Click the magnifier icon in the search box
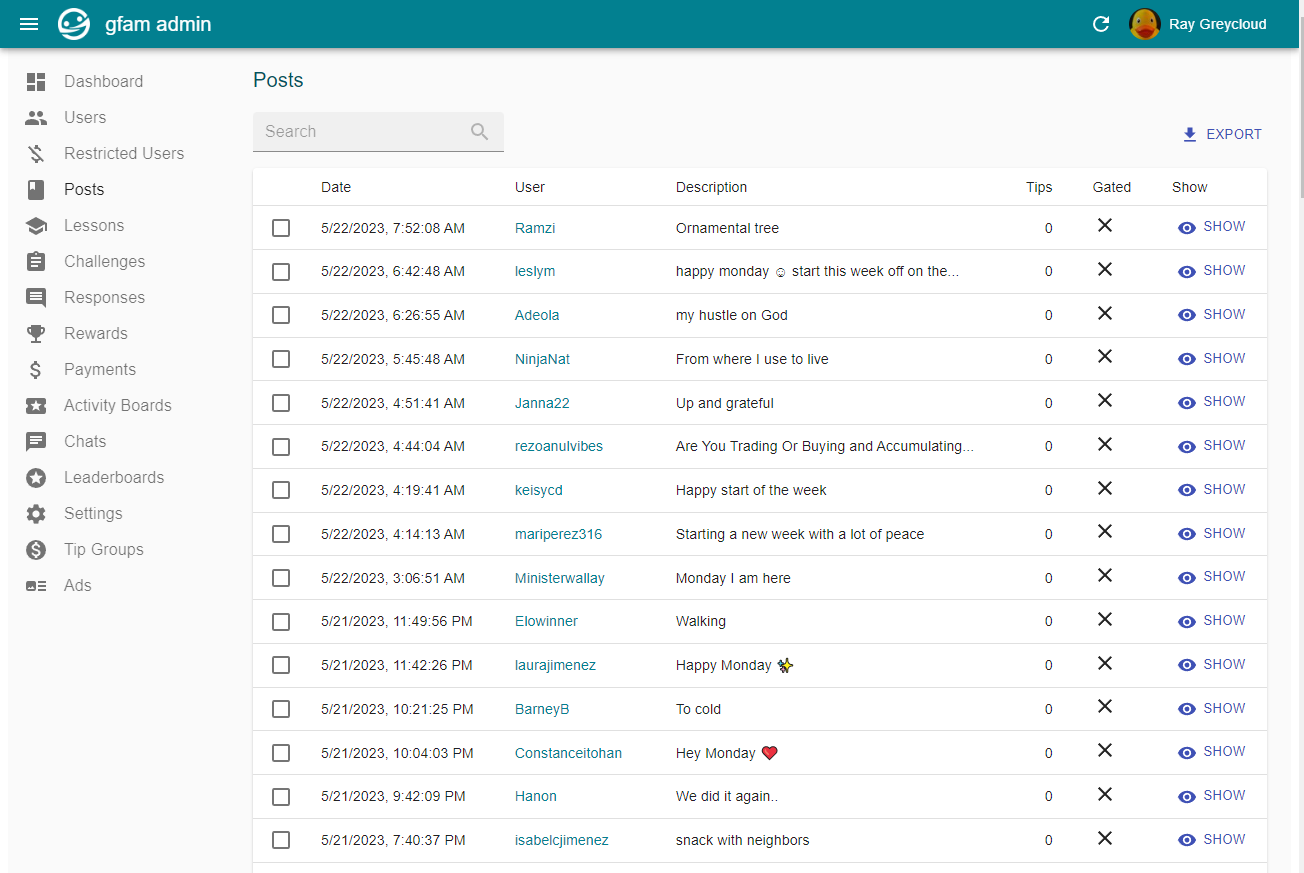 (480, 132)
